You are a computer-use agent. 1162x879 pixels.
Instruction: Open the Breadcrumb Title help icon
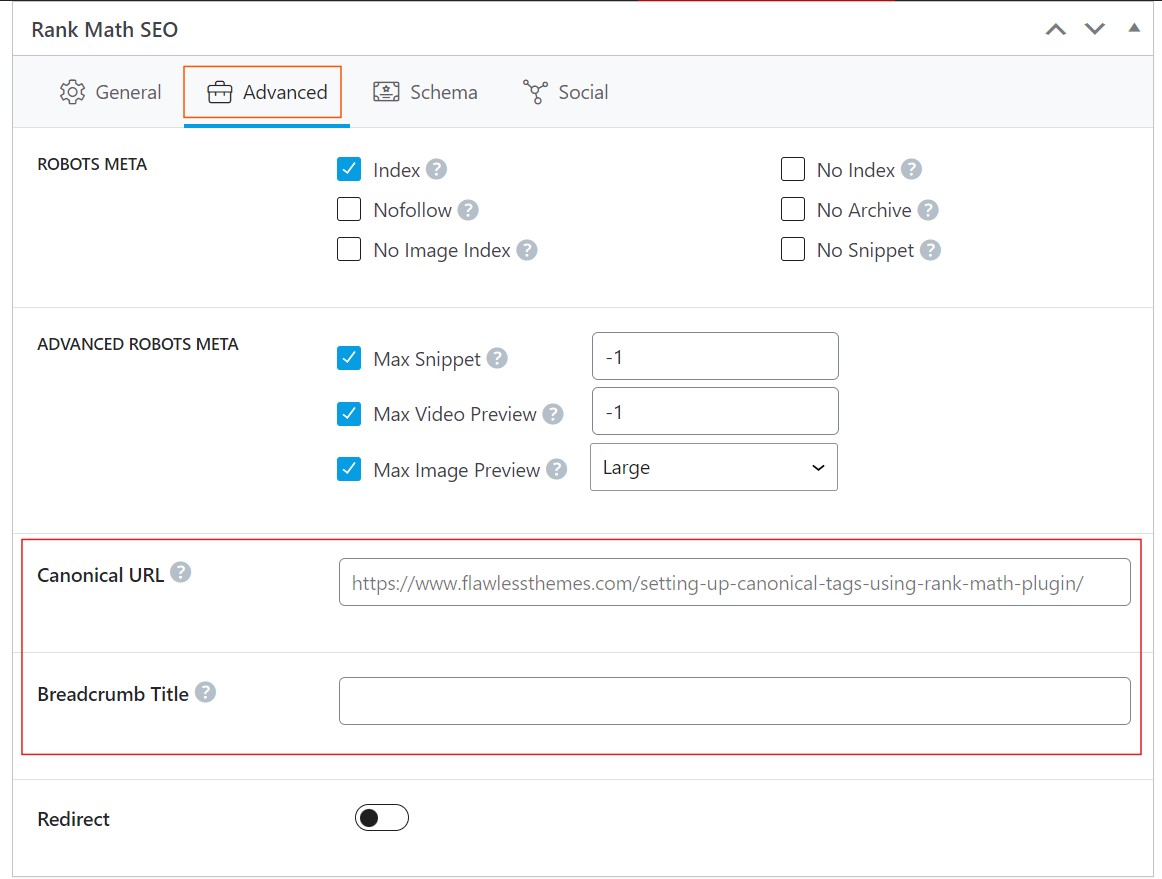204,691
